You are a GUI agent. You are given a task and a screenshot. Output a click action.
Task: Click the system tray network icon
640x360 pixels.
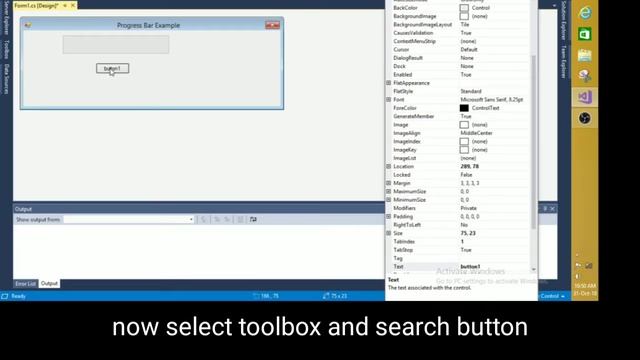pos(589,266)
